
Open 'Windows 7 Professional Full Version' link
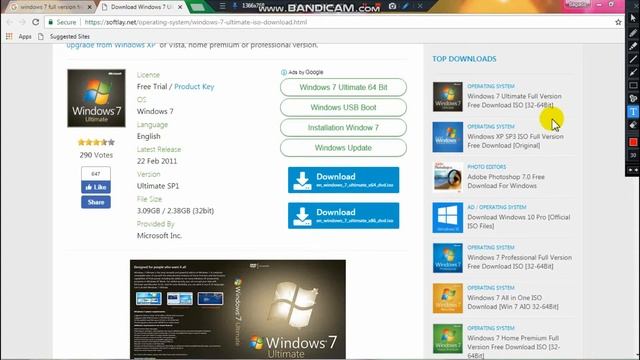point(519,262)
